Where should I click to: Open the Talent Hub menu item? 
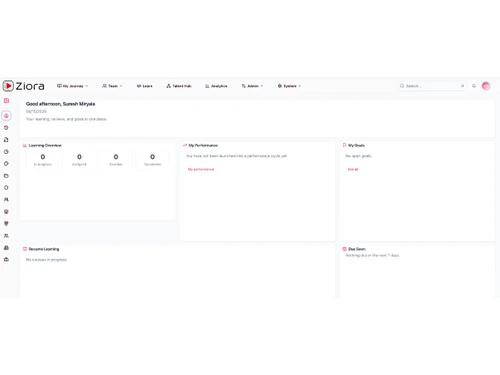coord(179,86)
